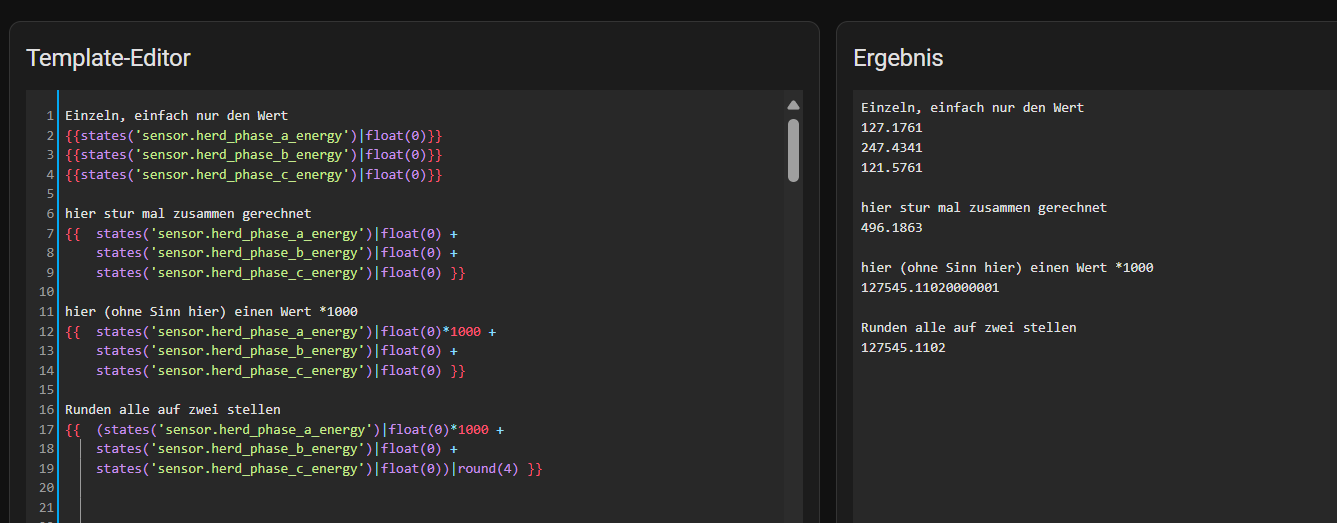Click 'Runden alle auf zwei stellen' in editor
This screenshot has width=1337, height=523.
(173, 410)
